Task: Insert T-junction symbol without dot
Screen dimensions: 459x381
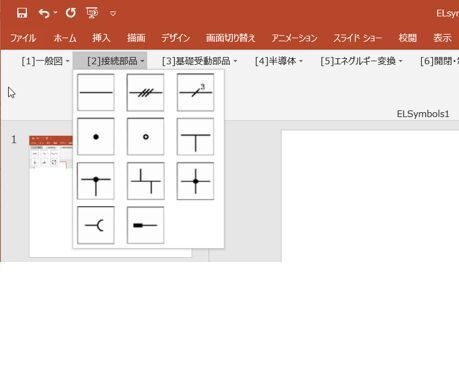Action: [x=195, y=136]
